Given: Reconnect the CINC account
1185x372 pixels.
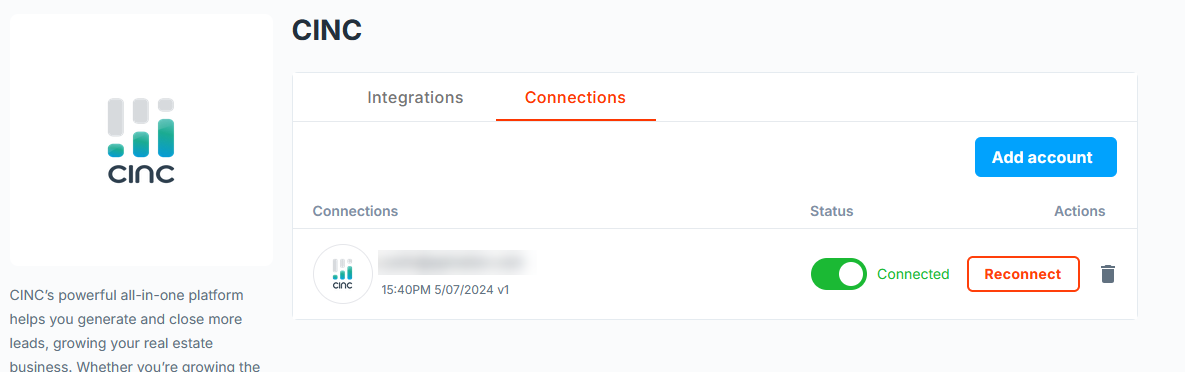Looking at the screenshot, I should (1023, 274).
